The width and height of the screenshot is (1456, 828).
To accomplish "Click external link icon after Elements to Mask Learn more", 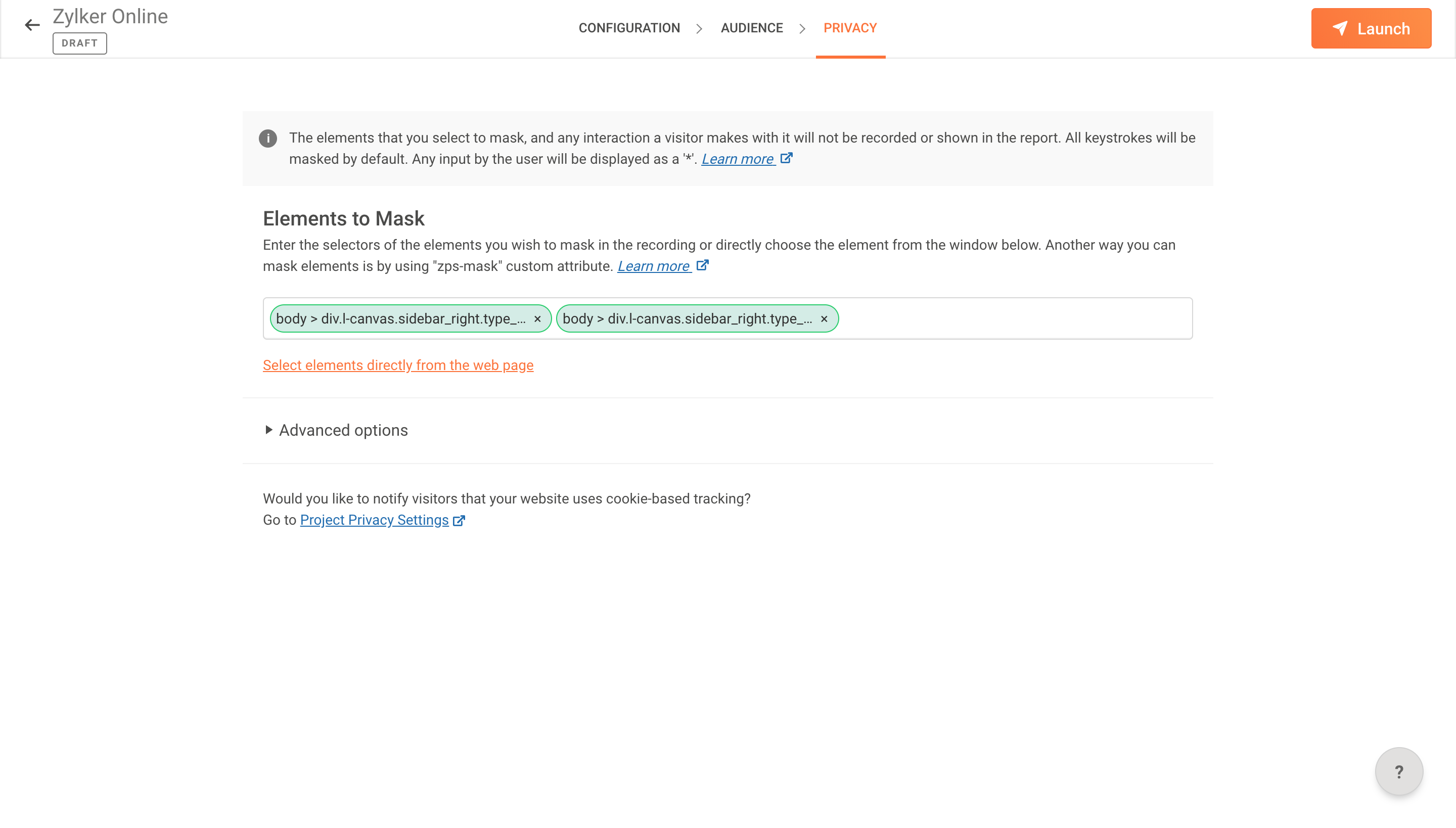I will tap(703, 265).
